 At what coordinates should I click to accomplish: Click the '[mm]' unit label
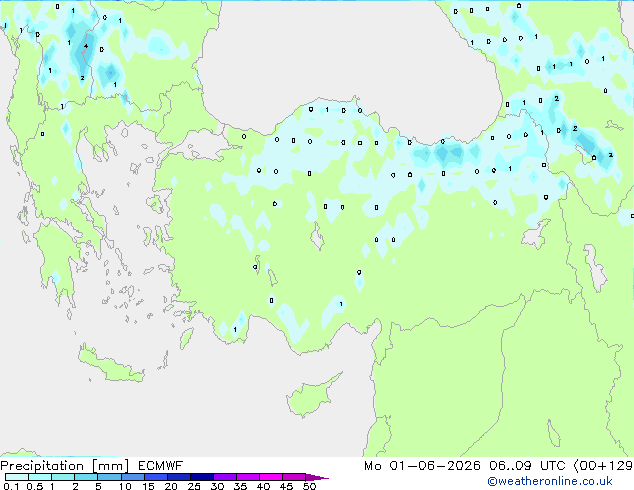(111, 466)
